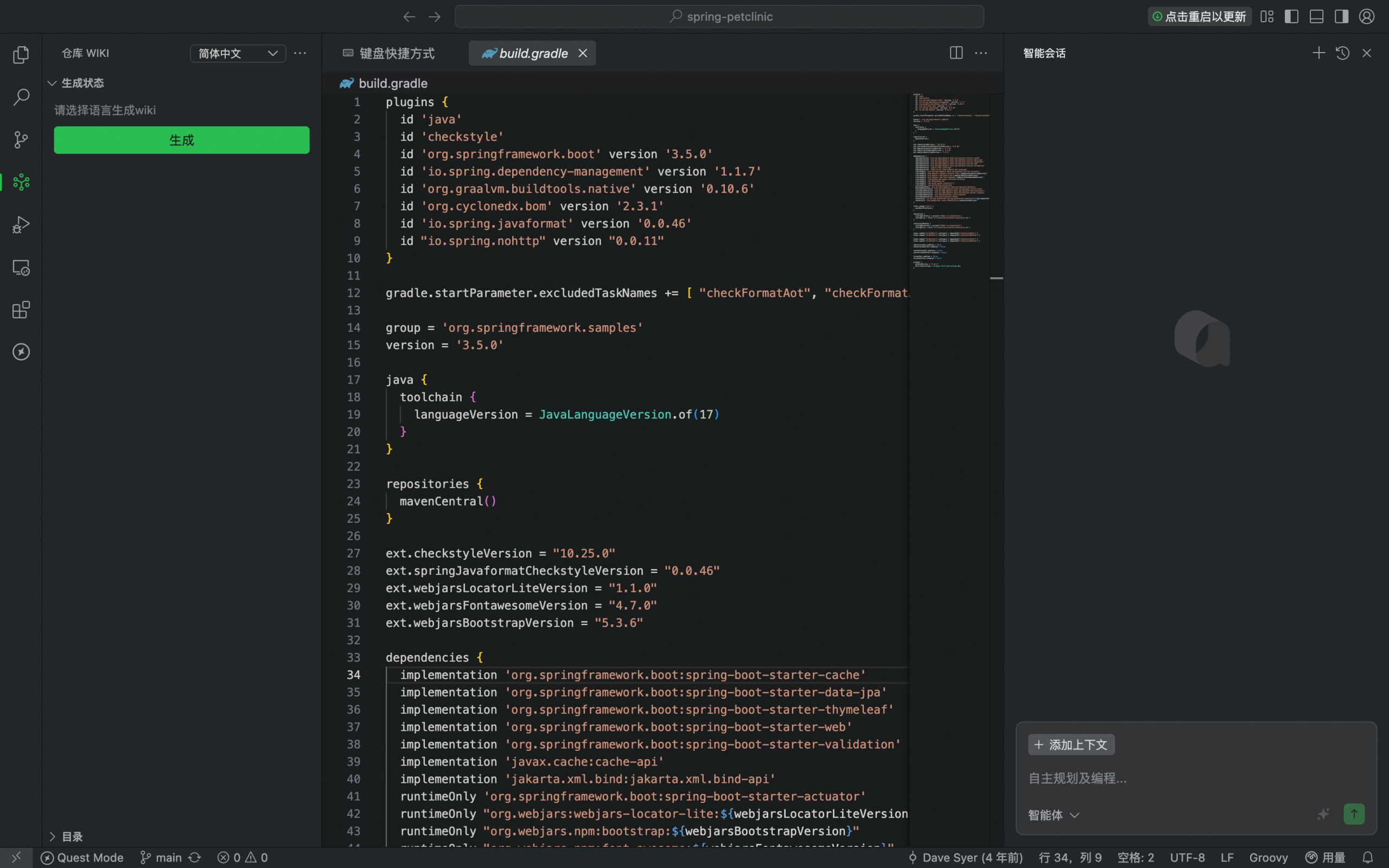Open the 智能体 mode dropdown

1054,815
